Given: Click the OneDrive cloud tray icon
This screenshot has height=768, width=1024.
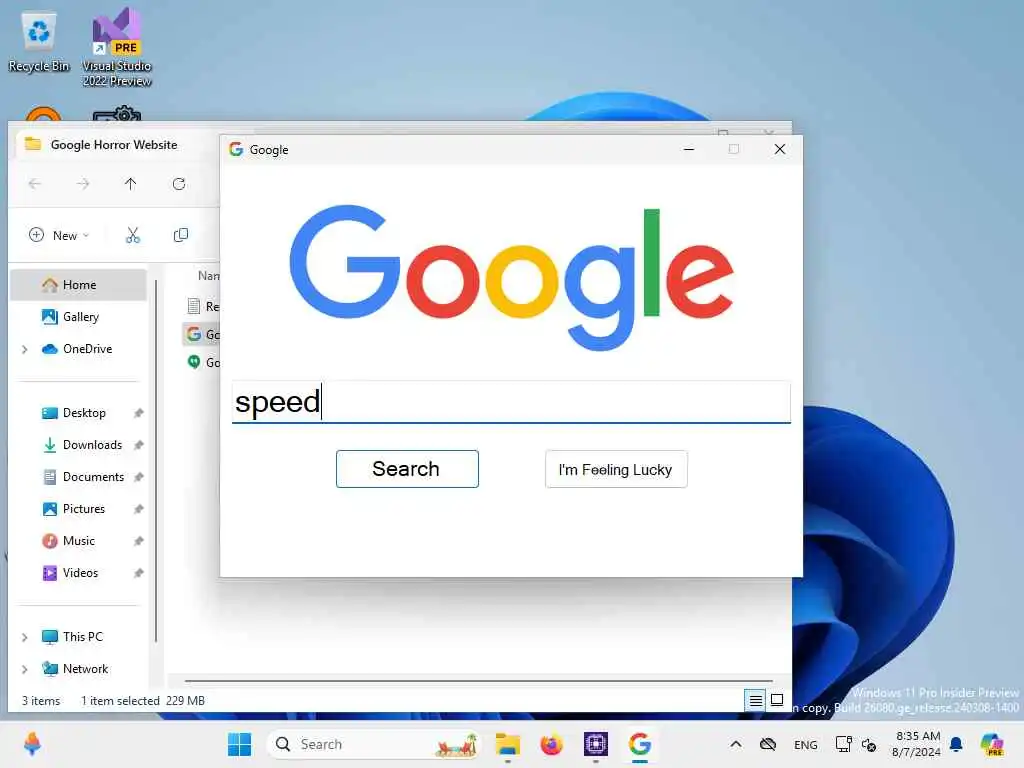Looking at the screenshot, I should pos(768,744).
